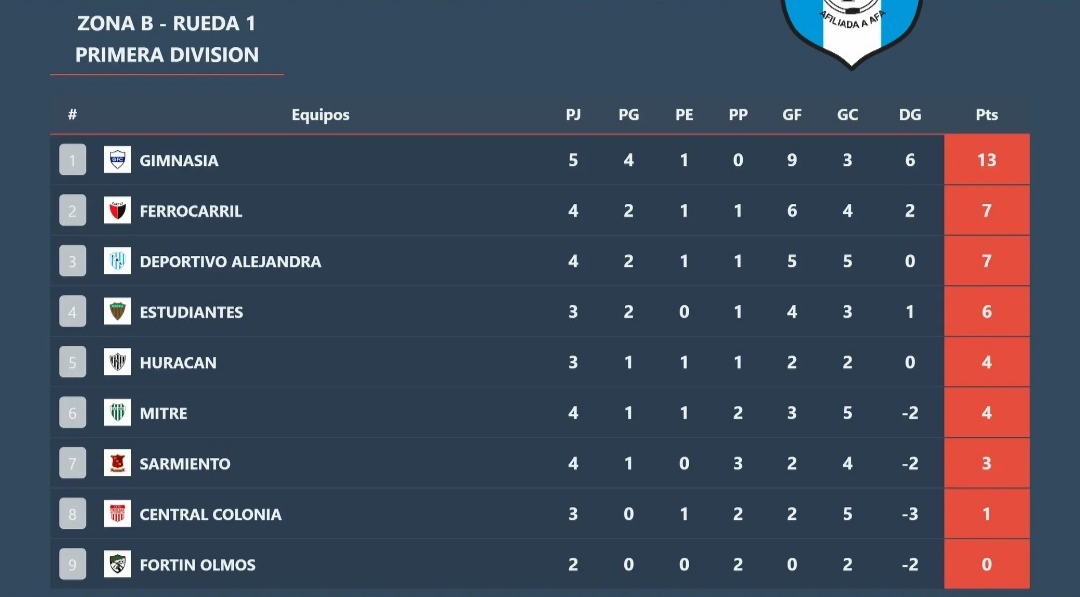Click Gimnasia's red 13 points cell
1080x597 pixels.
(x=986, y=160)
